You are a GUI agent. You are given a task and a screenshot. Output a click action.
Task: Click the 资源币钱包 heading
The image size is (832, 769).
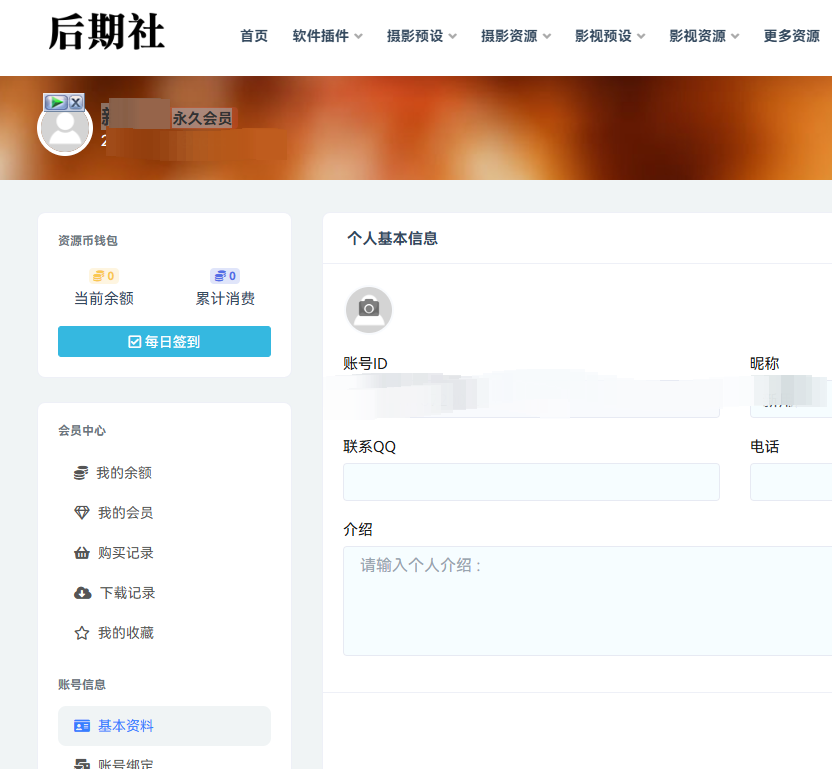coord(88,241)
